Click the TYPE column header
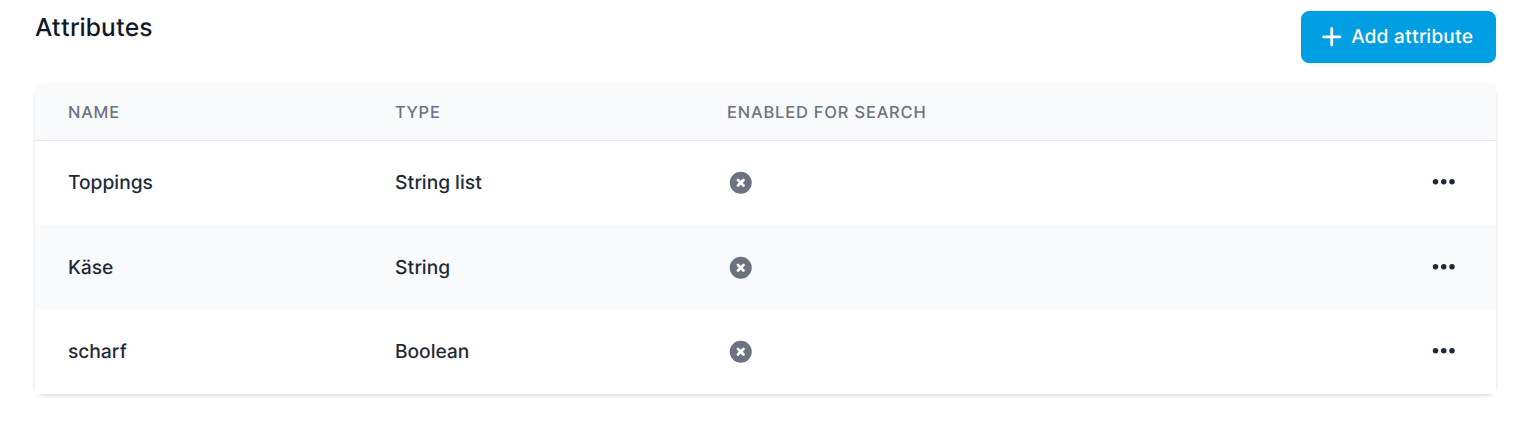 tap(418, 112)
